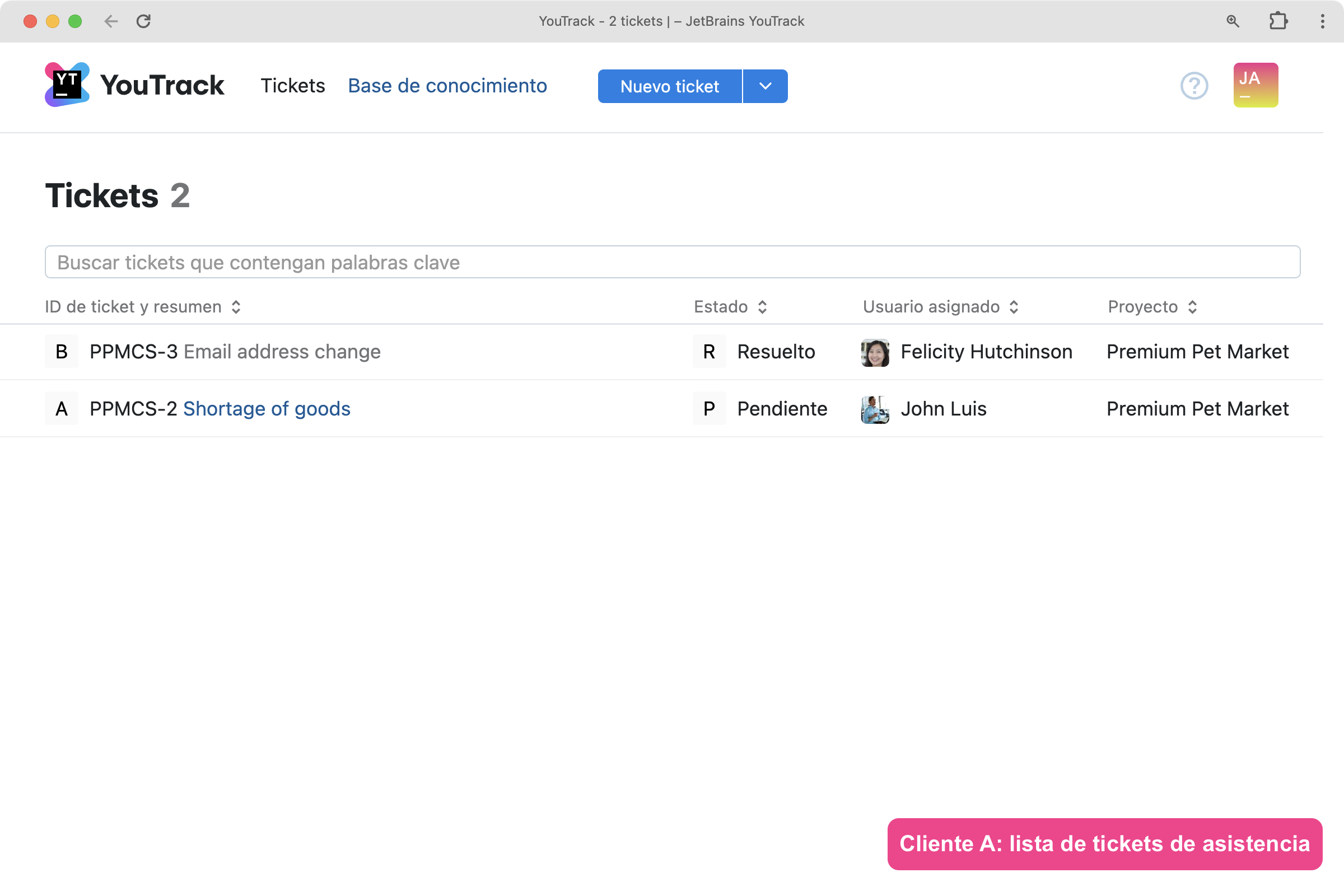
Task: Open ticket Shortage of goods
Action: click(x=267, y=409)
